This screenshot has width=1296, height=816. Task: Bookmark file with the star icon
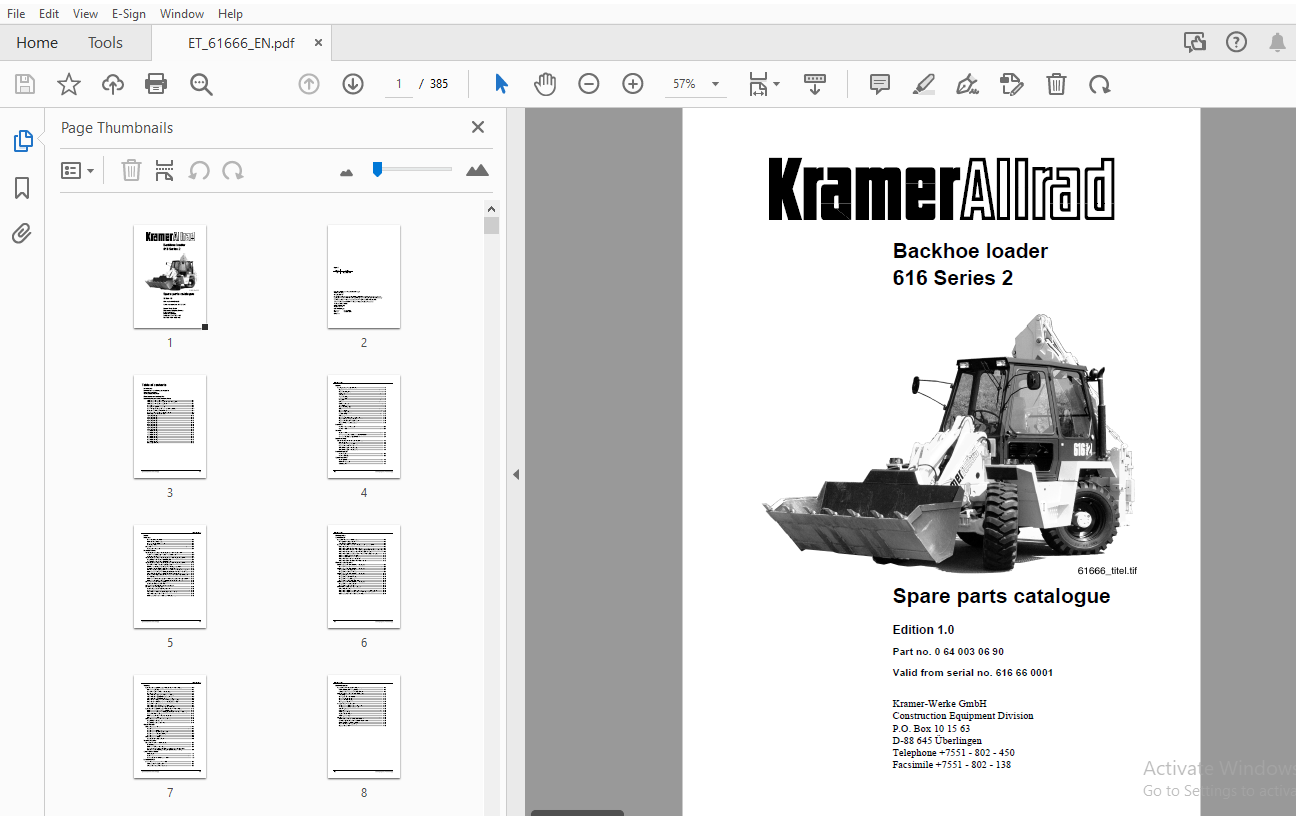pyautogui.click(x=69, y=84)
